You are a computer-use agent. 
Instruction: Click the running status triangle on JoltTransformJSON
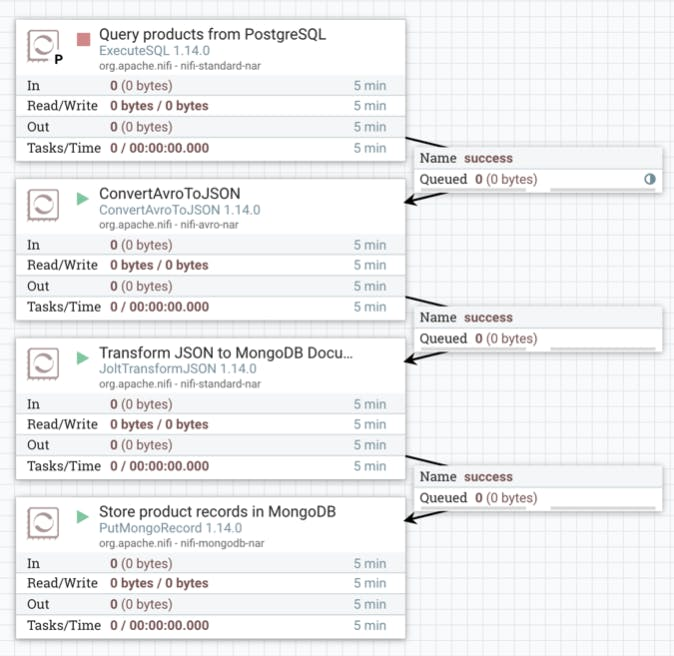point(83,358)
